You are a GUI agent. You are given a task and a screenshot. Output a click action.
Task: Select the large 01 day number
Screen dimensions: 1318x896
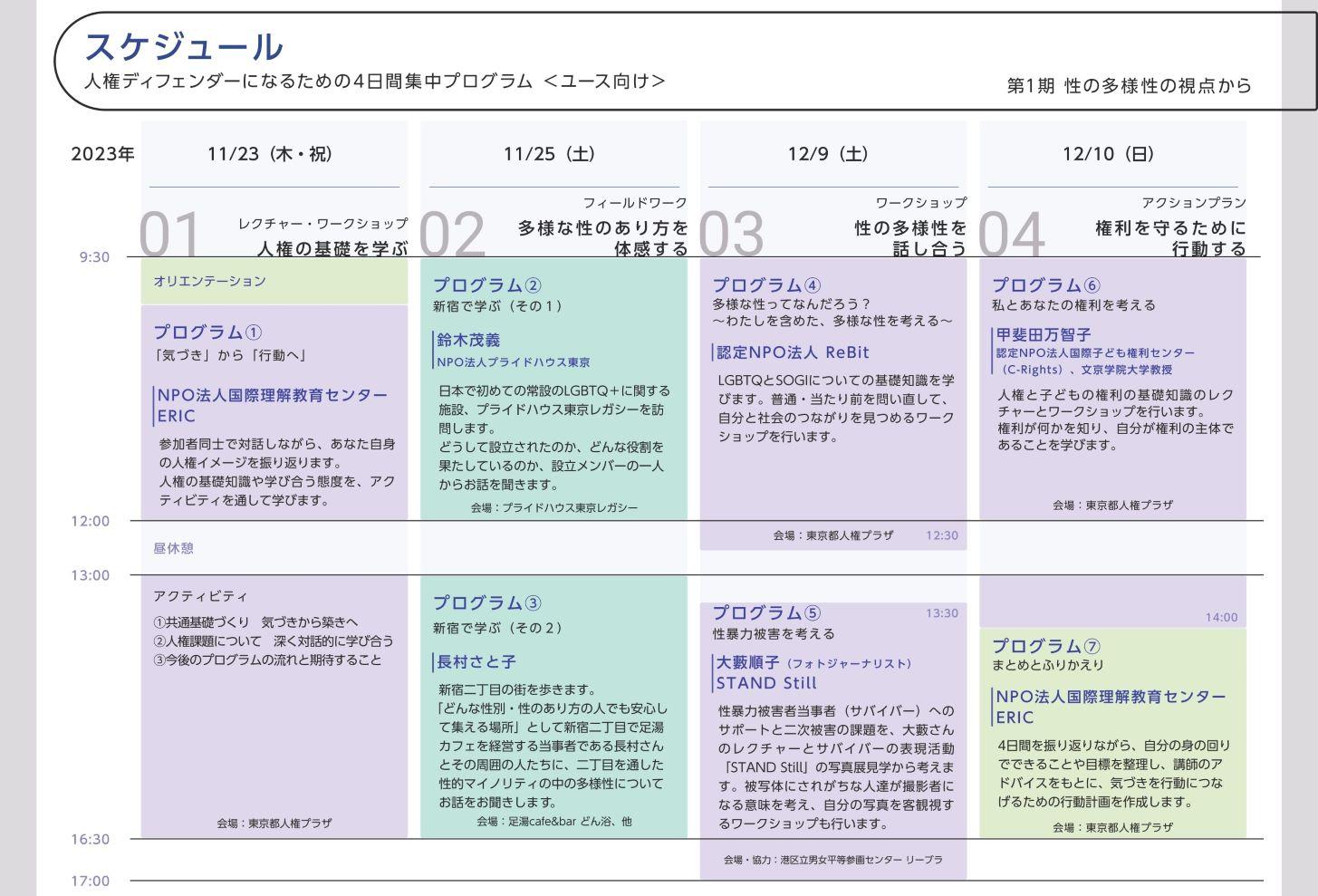click(169, 234)
